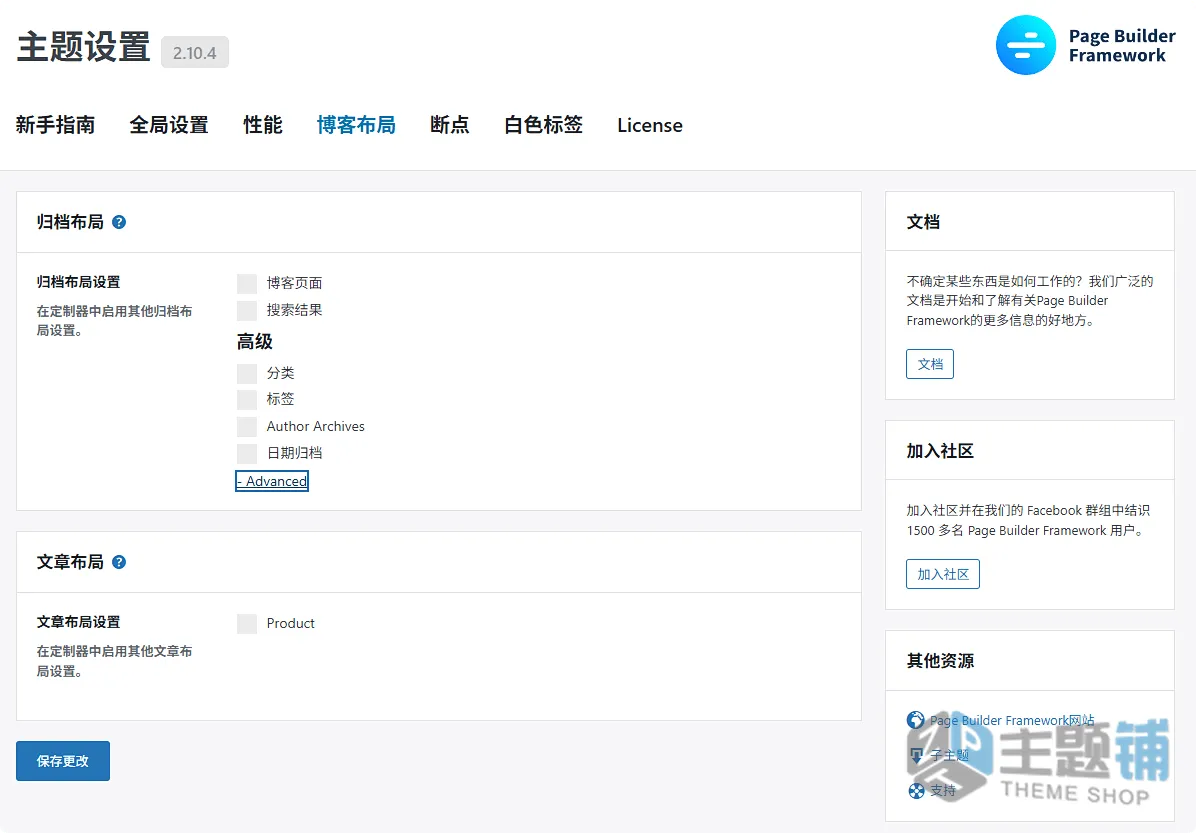Open the 支持 resource link
The image size is (1196, 833).
[x=943, y=790]
